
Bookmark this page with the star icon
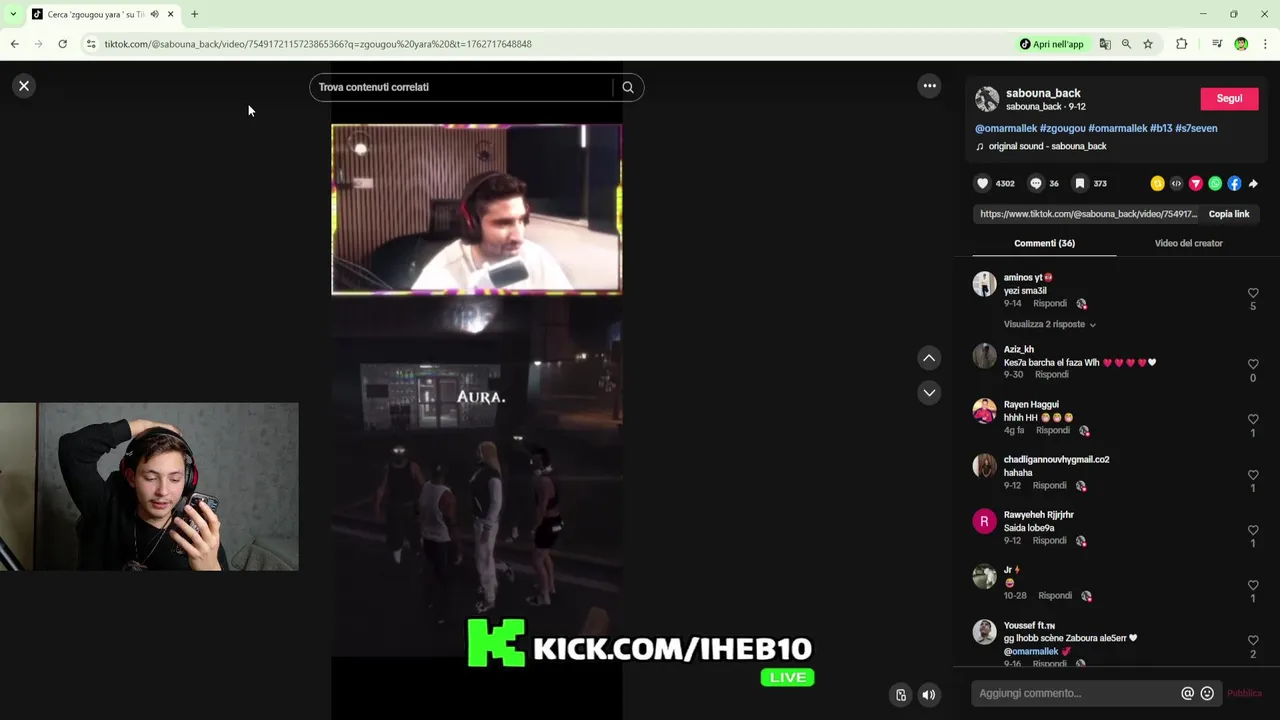pyautogui.click(x=1148, y=44)
